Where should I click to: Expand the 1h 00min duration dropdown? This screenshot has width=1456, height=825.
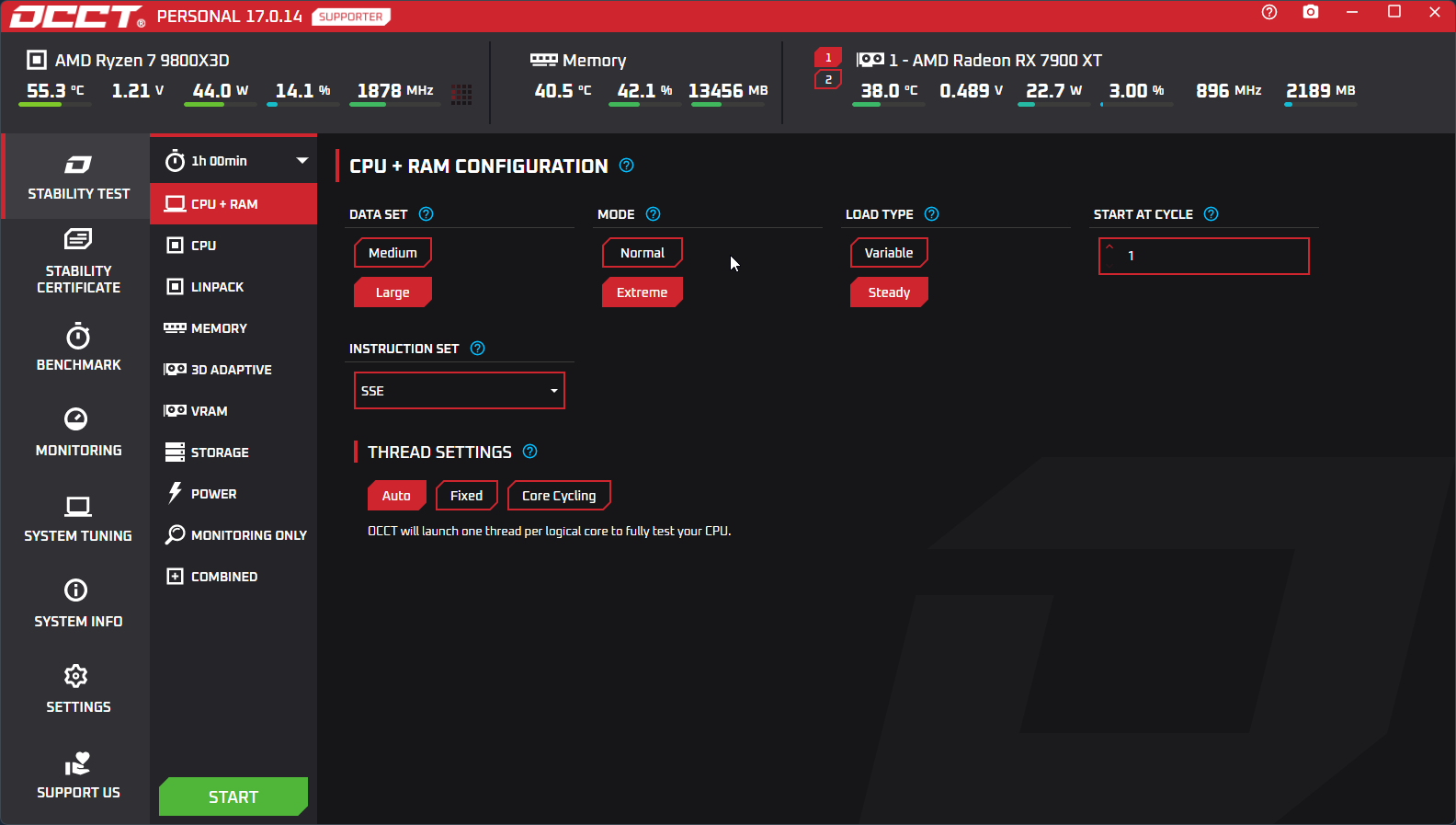click(x=301, y=160)
